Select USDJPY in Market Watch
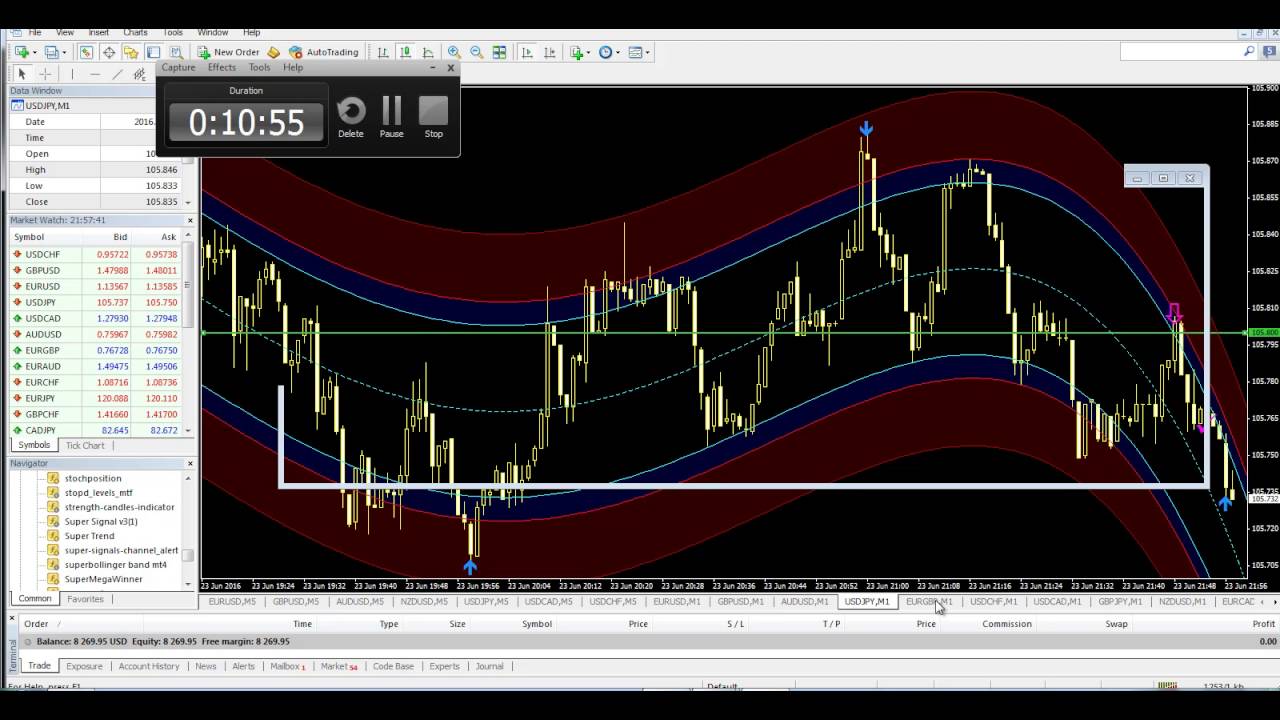1280x720 pixels. pos(96,302)
